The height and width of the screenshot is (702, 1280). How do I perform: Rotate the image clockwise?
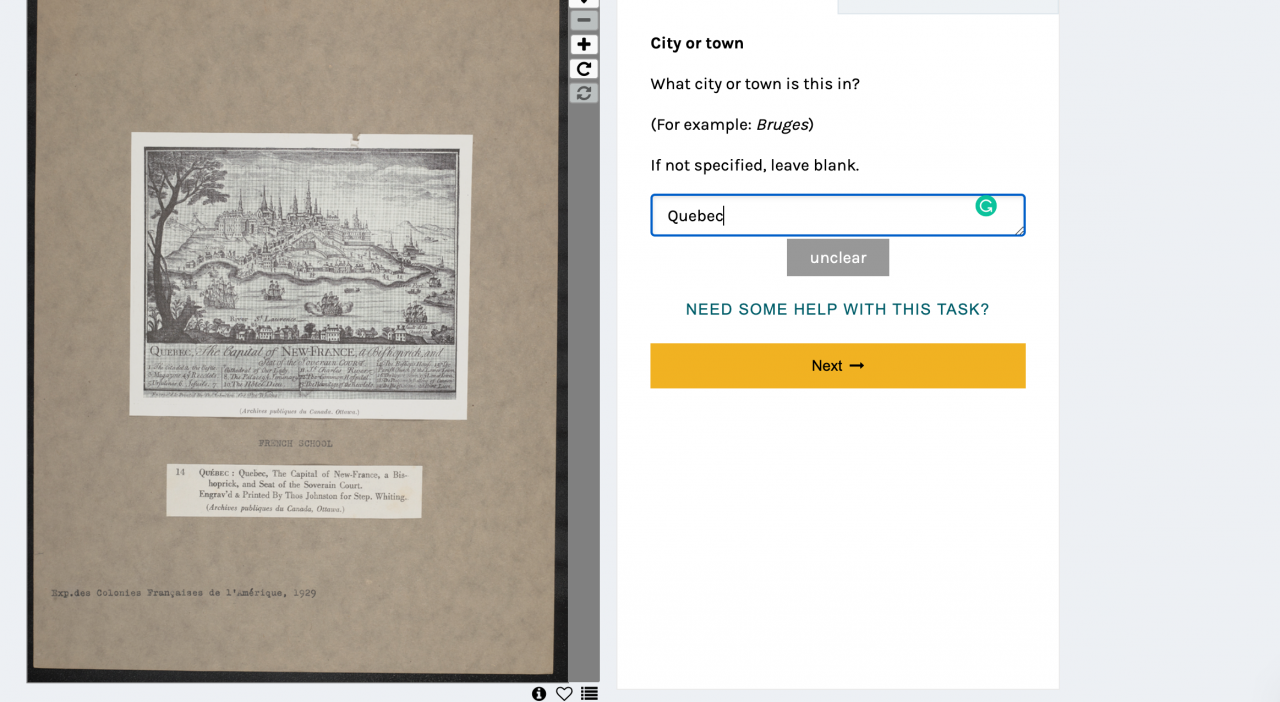[x=584, y=68]
